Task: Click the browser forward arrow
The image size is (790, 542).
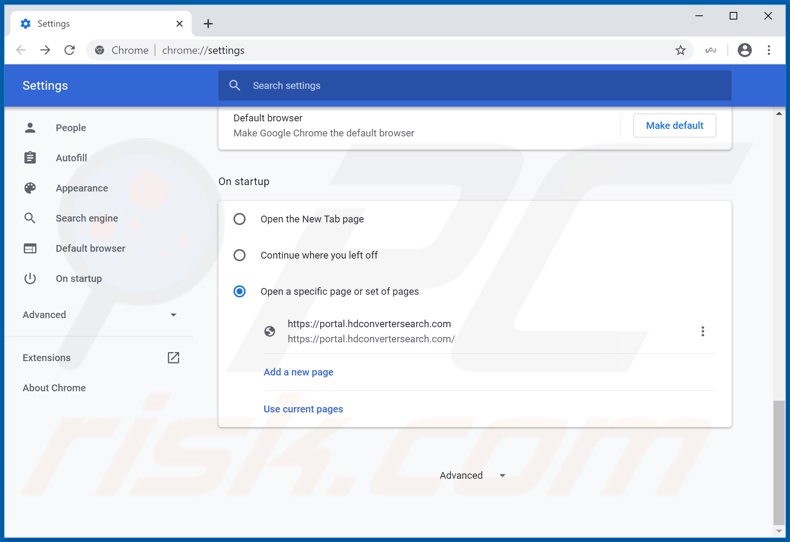Action: [45, 50]
